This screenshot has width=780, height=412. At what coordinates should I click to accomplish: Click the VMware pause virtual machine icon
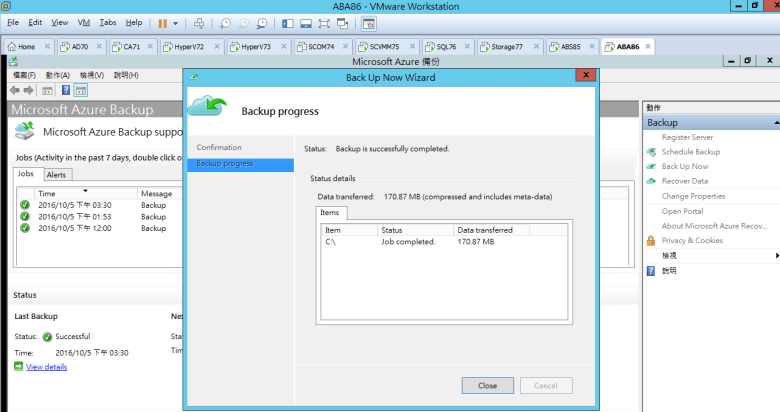point(162,22)
